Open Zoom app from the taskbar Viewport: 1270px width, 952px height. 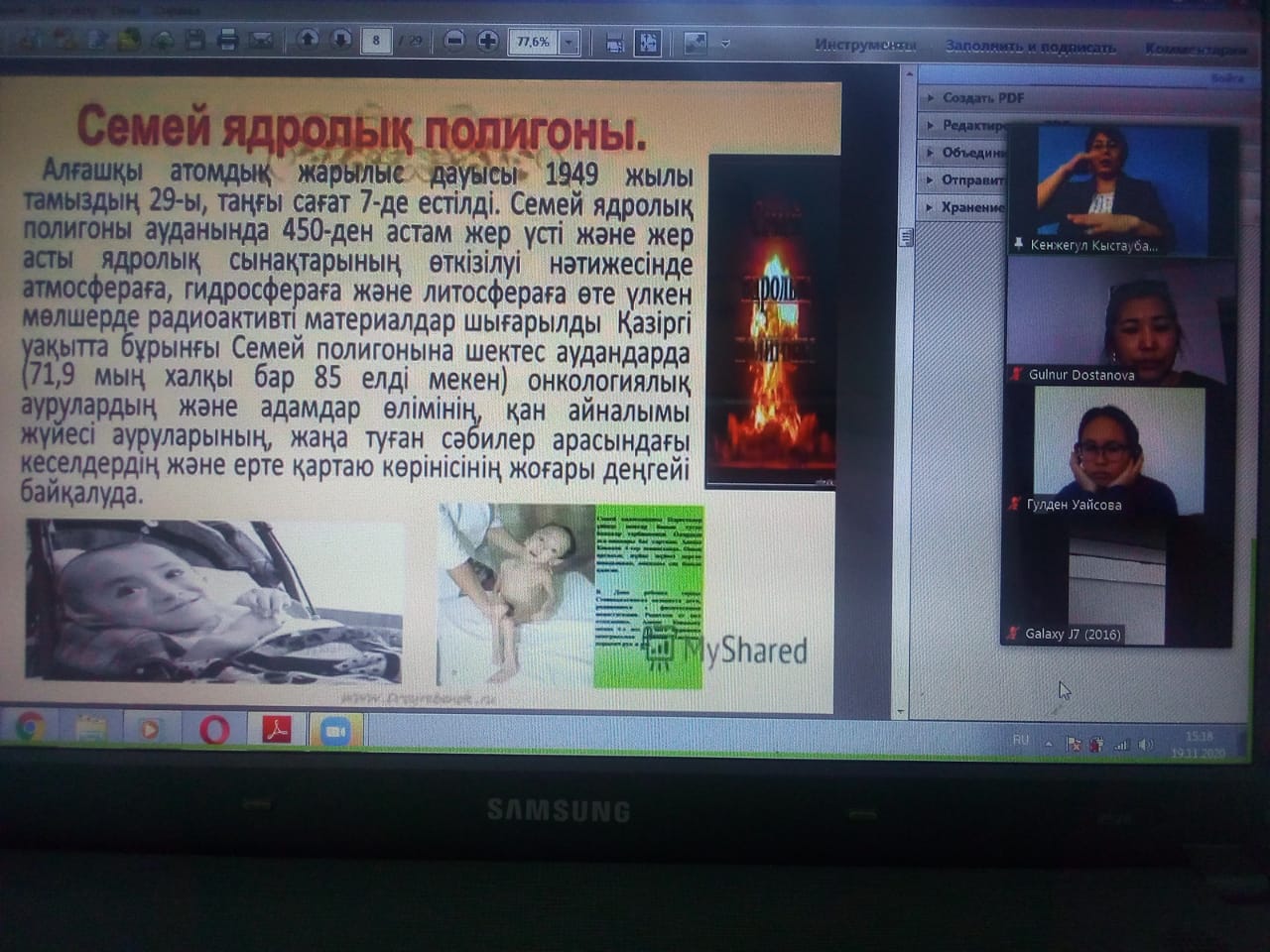tap(336, 730)
